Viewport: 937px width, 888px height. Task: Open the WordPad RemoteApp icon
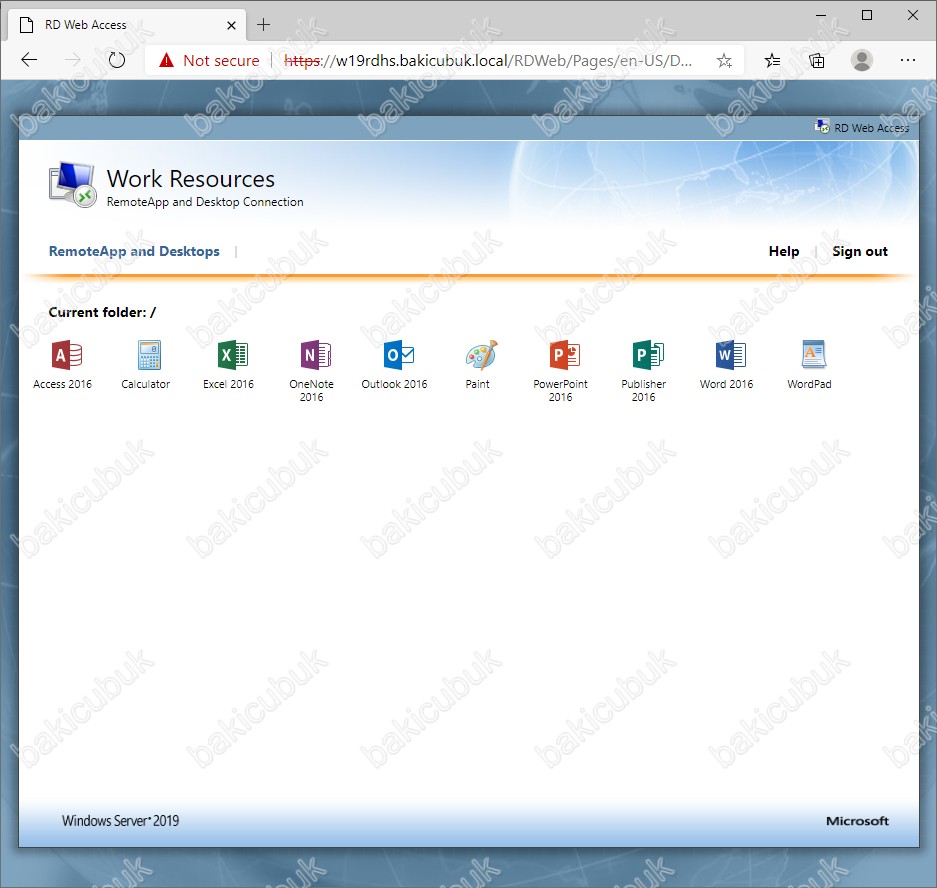(813, 355)
